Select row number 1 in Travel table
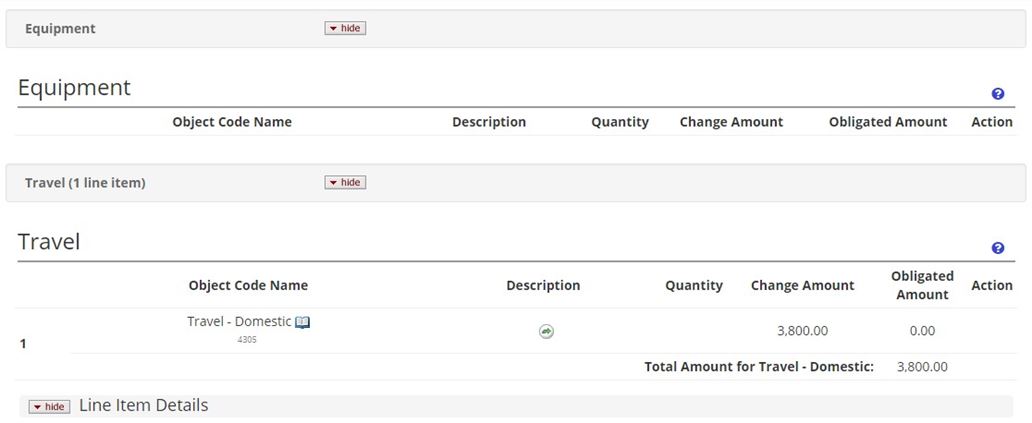Viewport: 1032px width, 423px height. point(23,344)
